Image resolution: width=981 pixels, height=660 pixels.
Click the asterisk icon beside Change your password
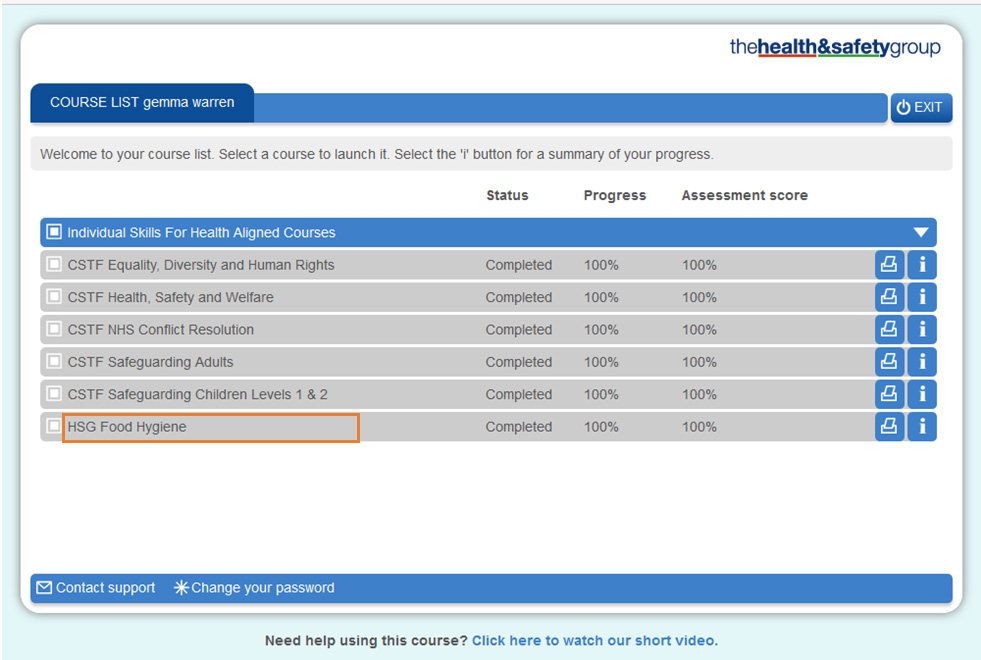pyautogui.click(x=180, y=588)
